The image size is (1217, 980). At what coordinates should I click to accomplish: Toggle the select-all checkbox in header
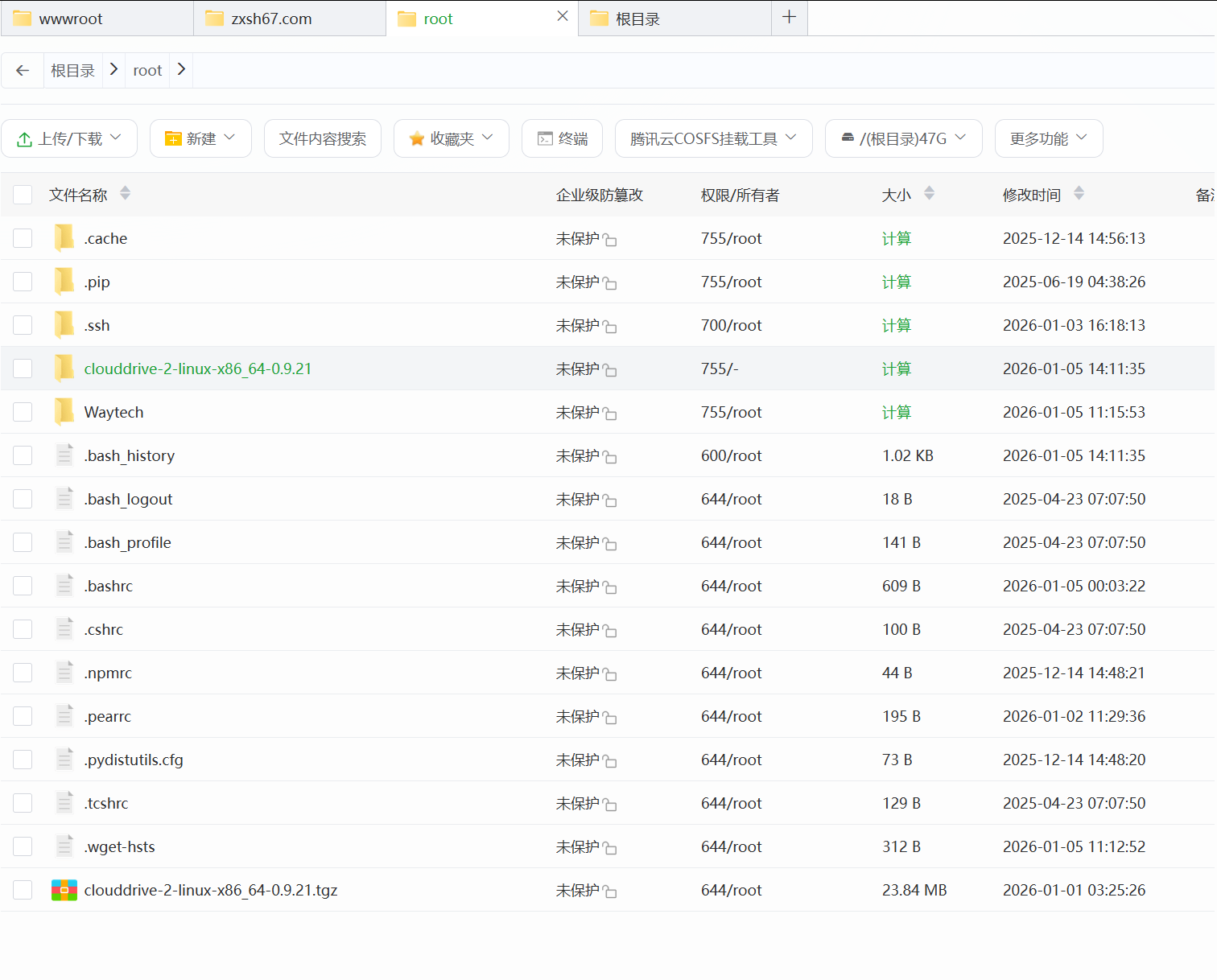pyautogui.click(x=23, y=194)
